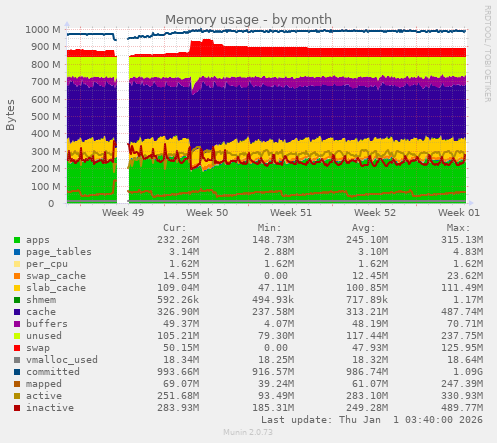The width and height of the screenshot is (497, 443).
Task: Click the page_tables blue legend swatch
Action: tap(17, 252)
